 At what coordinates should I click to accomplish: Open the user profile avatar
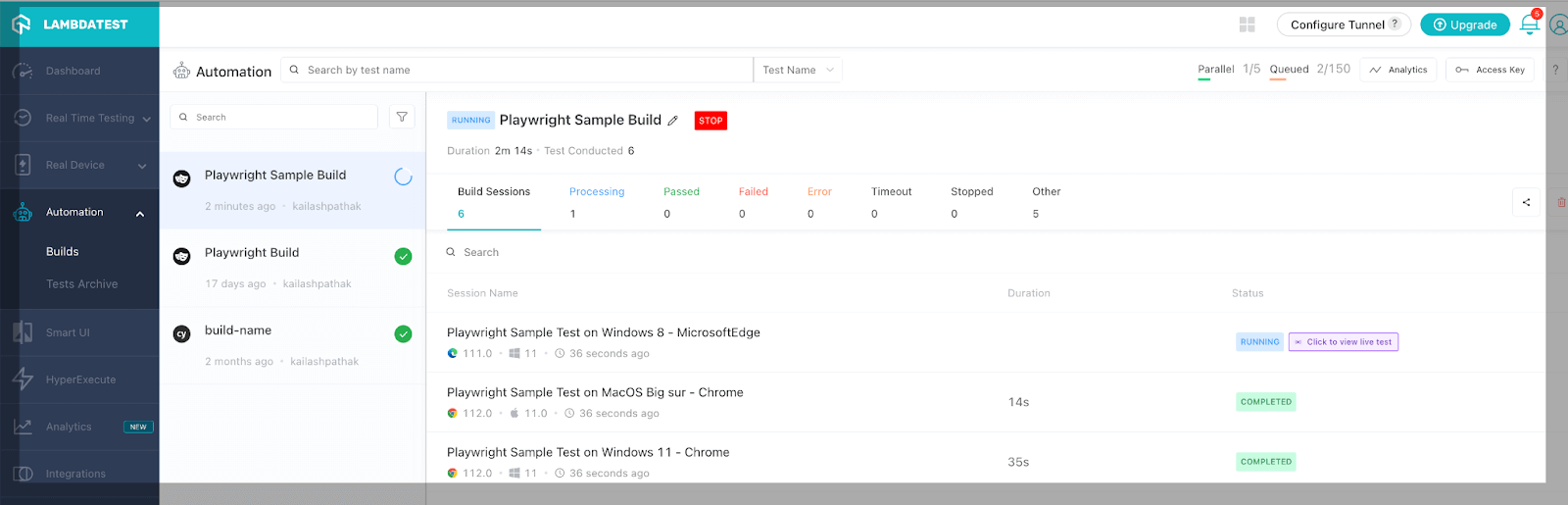point(1558,25)
